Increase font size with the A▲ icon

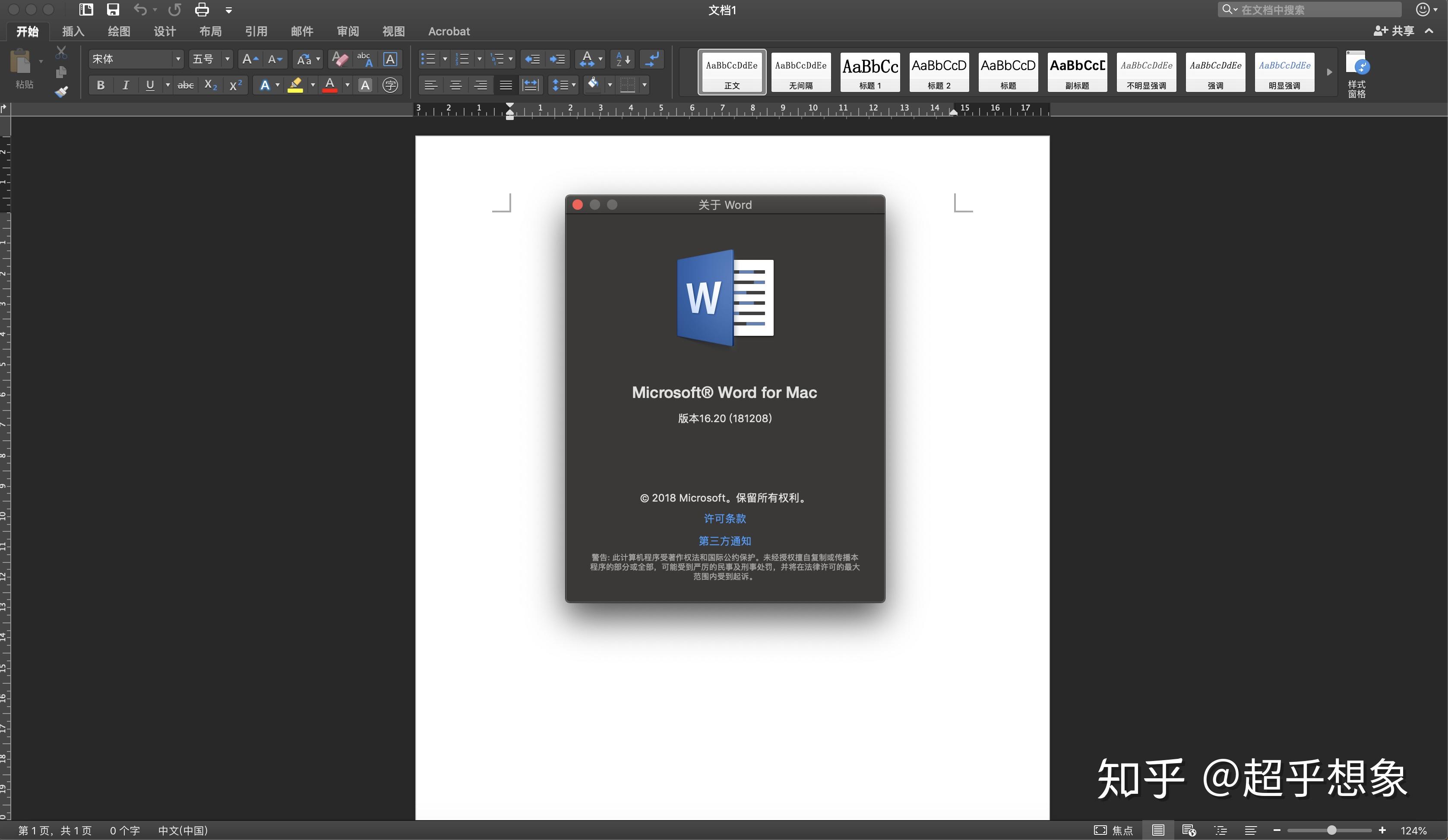250,59
